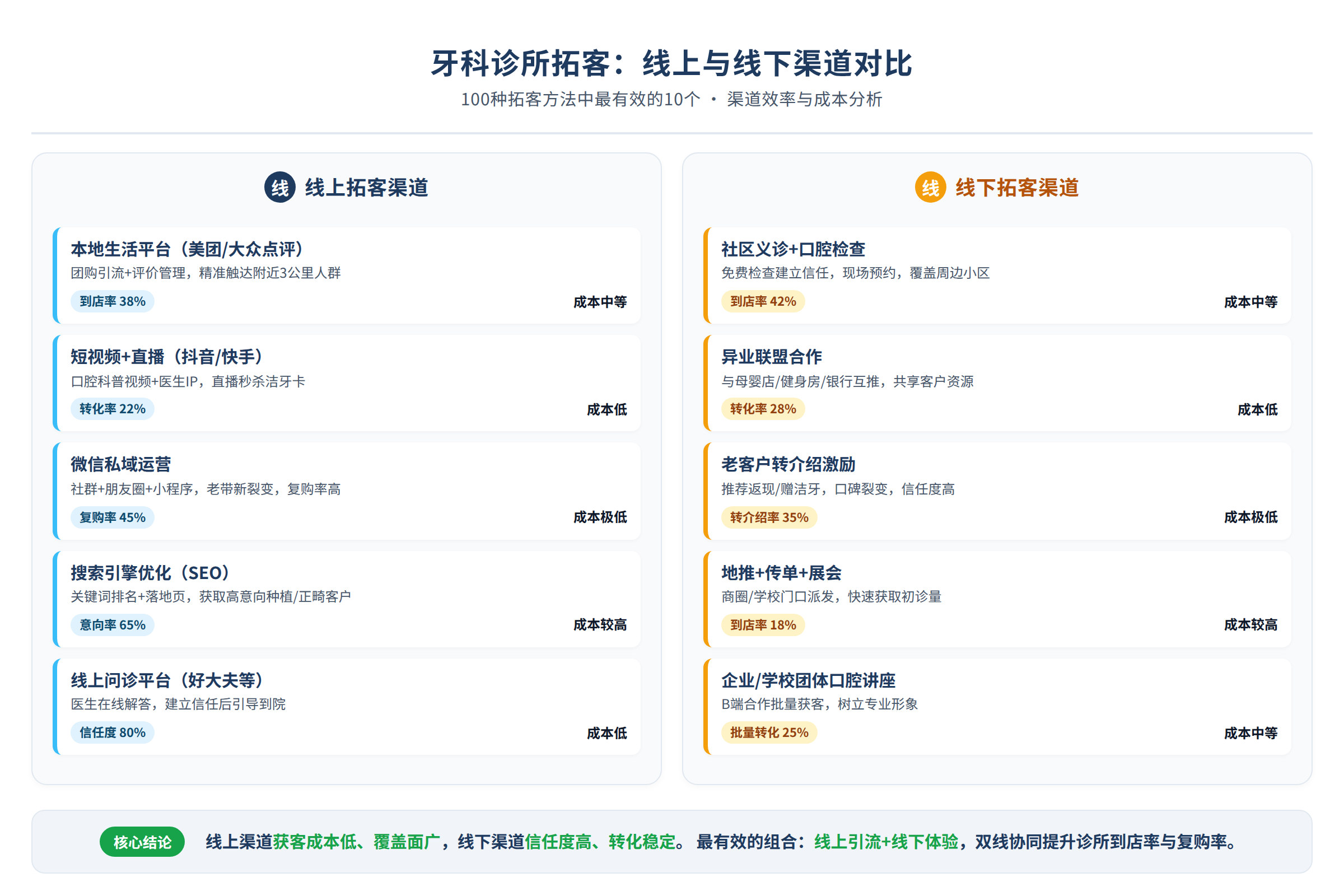Click description 医生在线解答，建立信任后引导到院
Image resolution: width=1344 pixels, height=896 pixels.
[178, 704]
